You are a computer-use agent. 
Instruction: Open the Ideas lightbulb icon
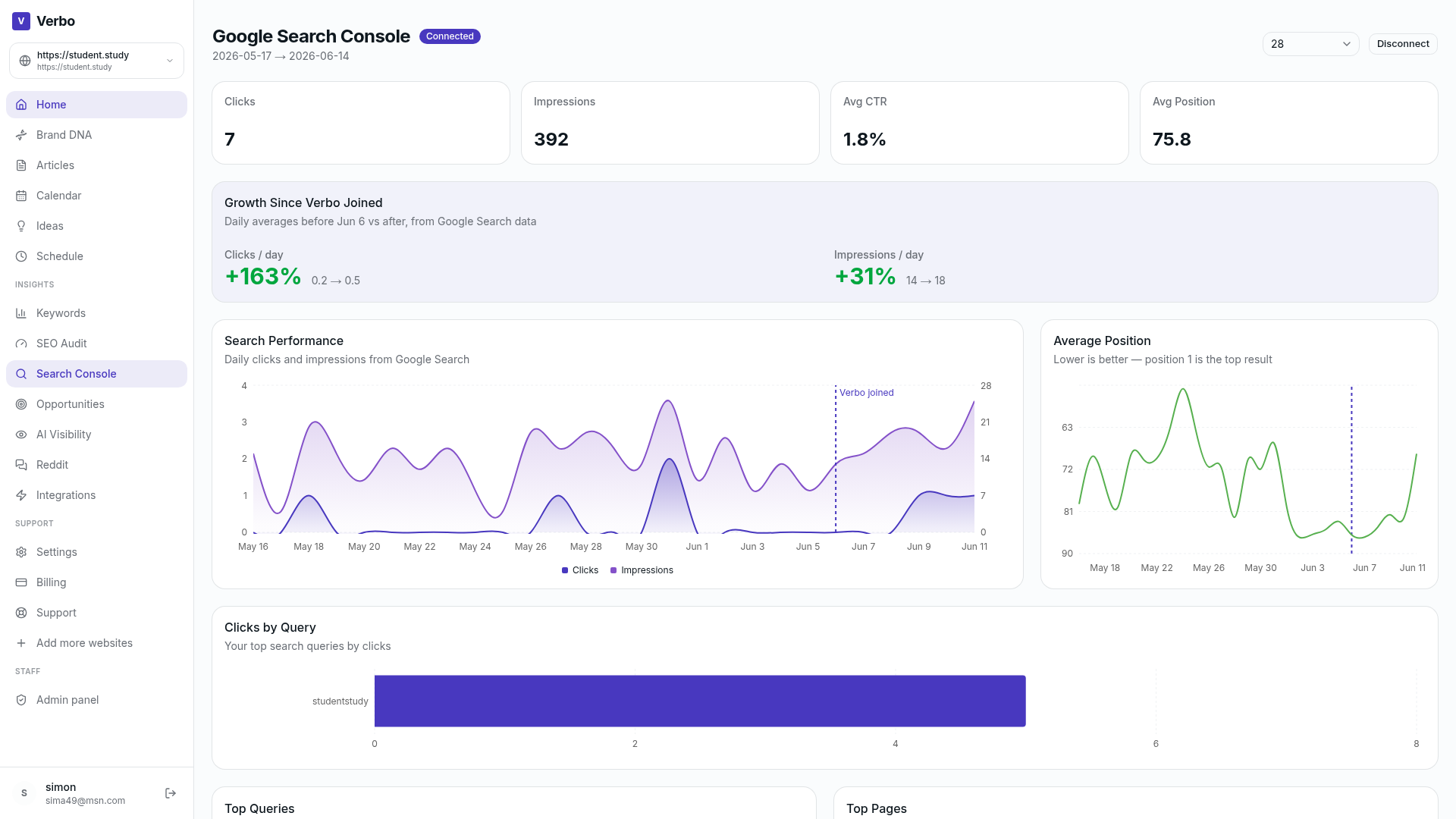pyautogui.click(x=21, y=226)
